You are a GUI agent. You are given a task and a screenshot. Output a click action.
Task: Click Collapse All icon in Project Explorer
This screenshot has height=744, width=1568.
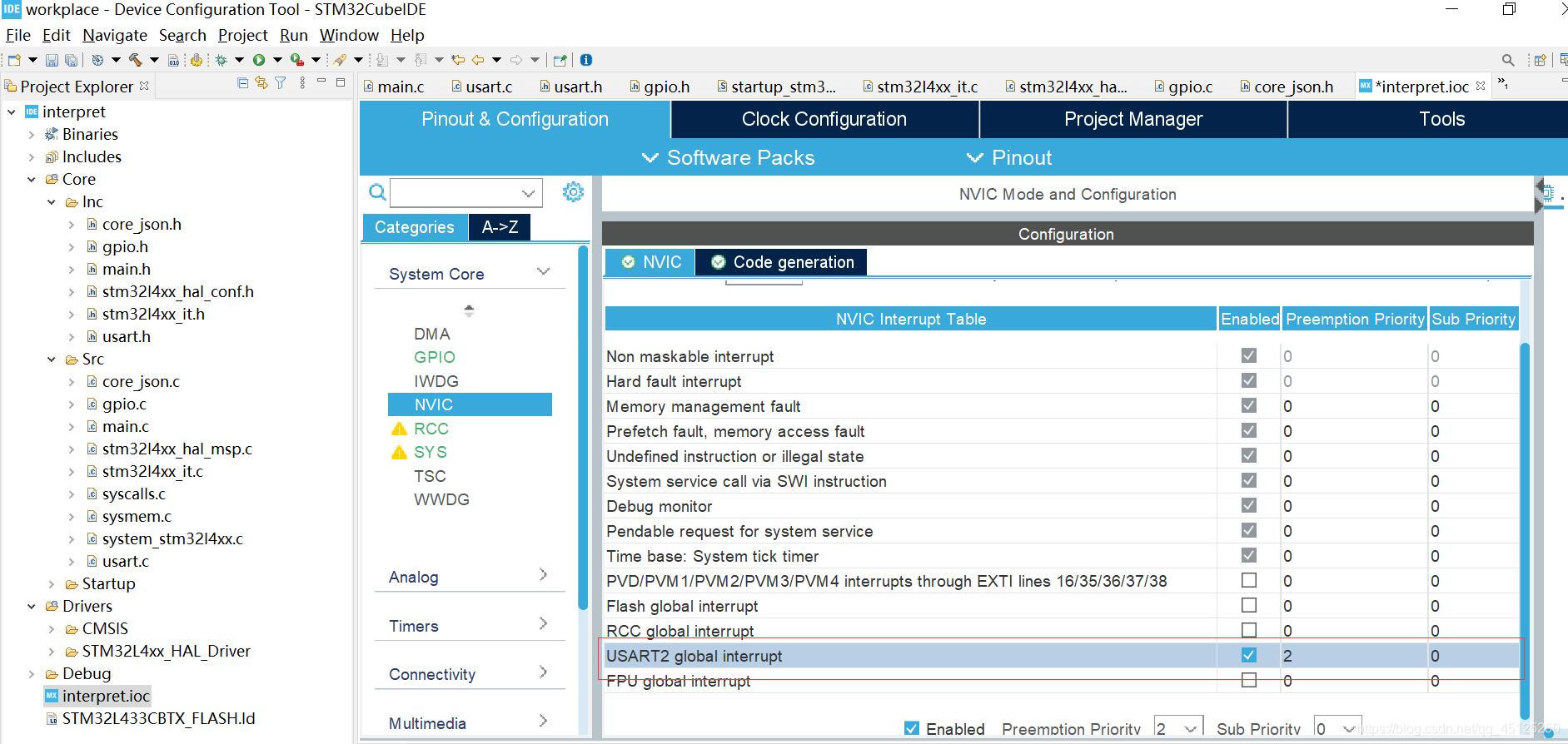coord(242,83)
